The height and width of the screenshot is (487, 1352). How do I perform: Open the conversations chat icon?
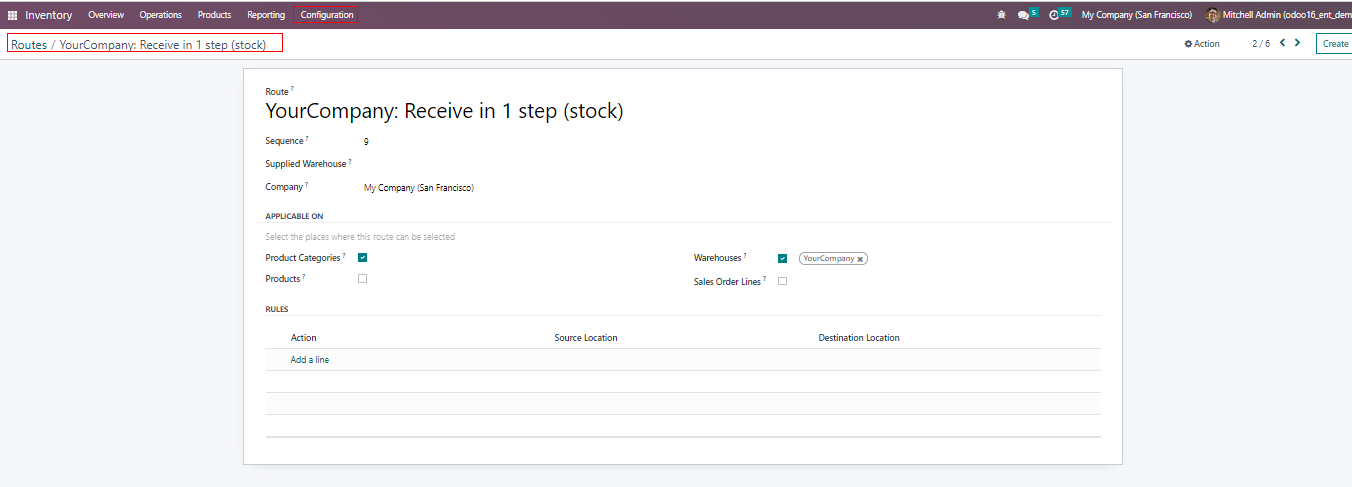pyautogui.click(x=1023, y=15)
